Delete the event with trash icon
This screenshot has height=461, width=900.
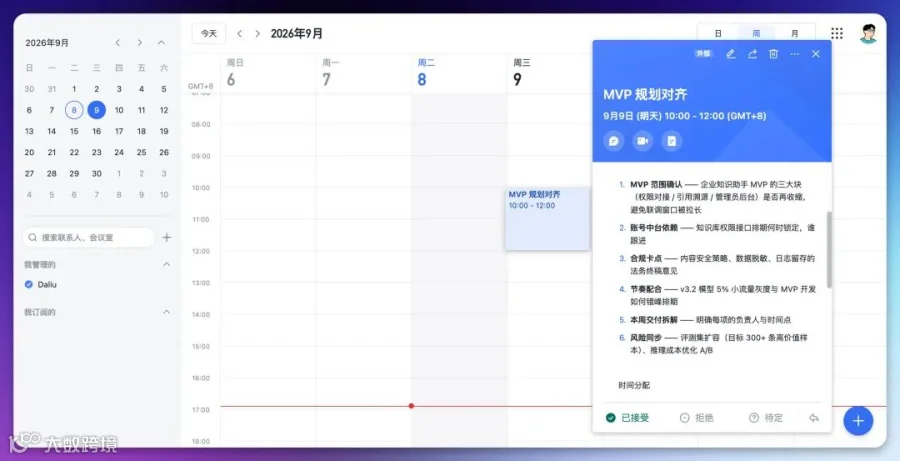tap(773, 54)
